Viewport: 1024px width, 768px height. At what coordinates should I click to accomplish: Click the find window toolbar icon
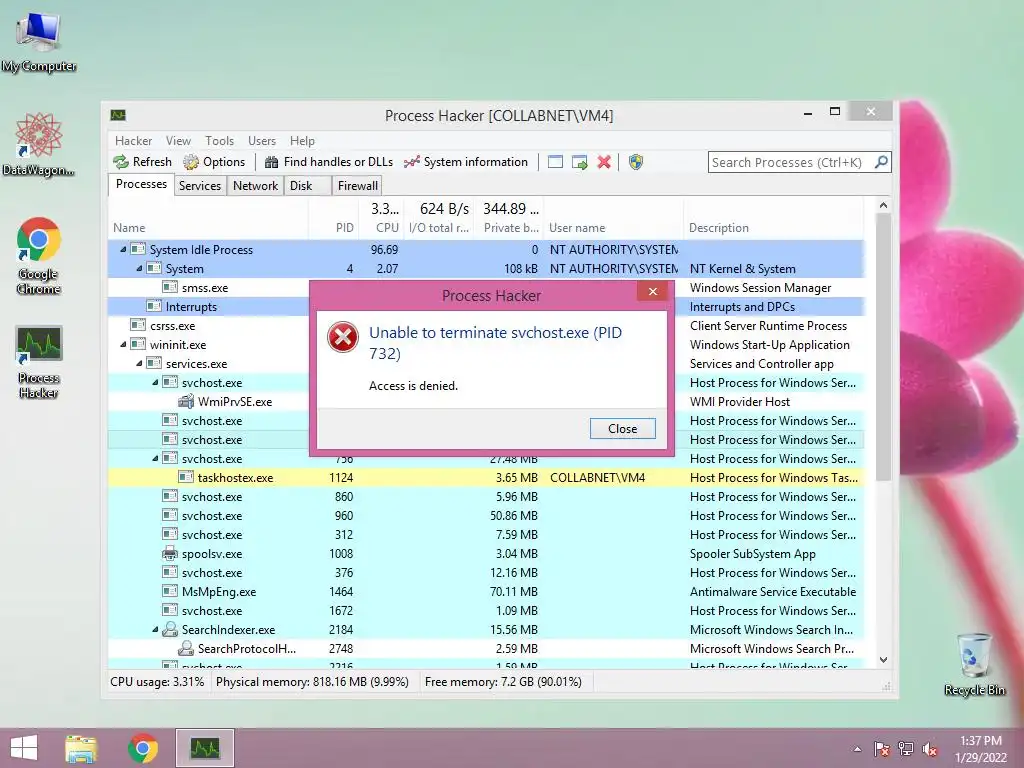click(555, 162)
